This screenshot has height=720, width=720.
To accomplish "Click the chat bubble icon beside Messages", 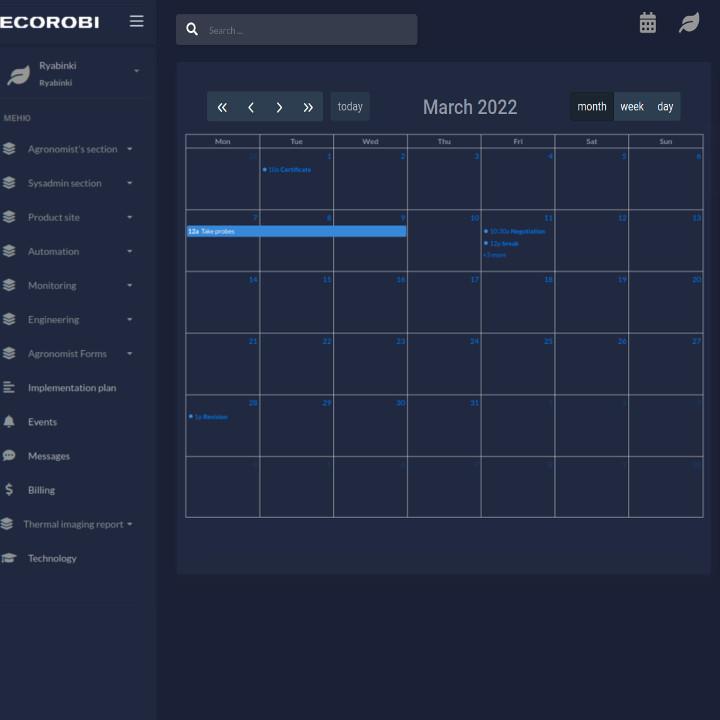I will [x=9, y=456].
